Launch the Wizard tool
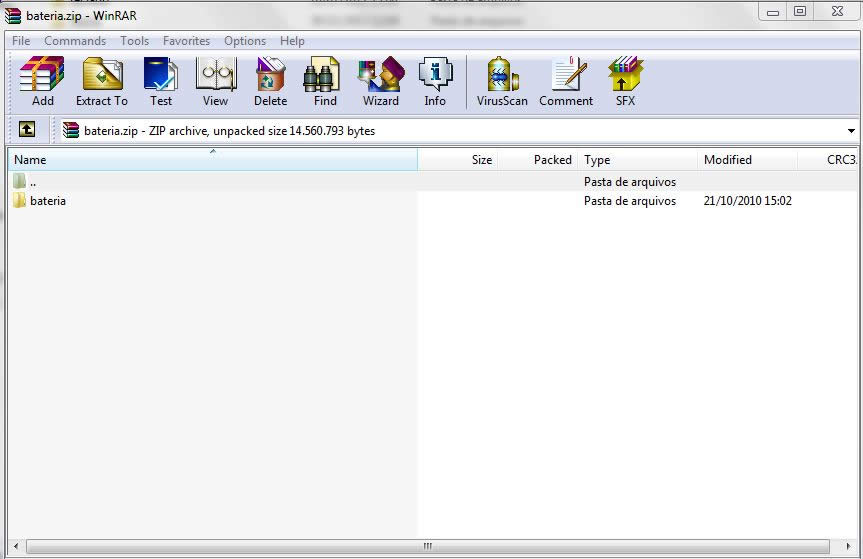The width and height of the screenshot is (863, 559). pos(381,81)
